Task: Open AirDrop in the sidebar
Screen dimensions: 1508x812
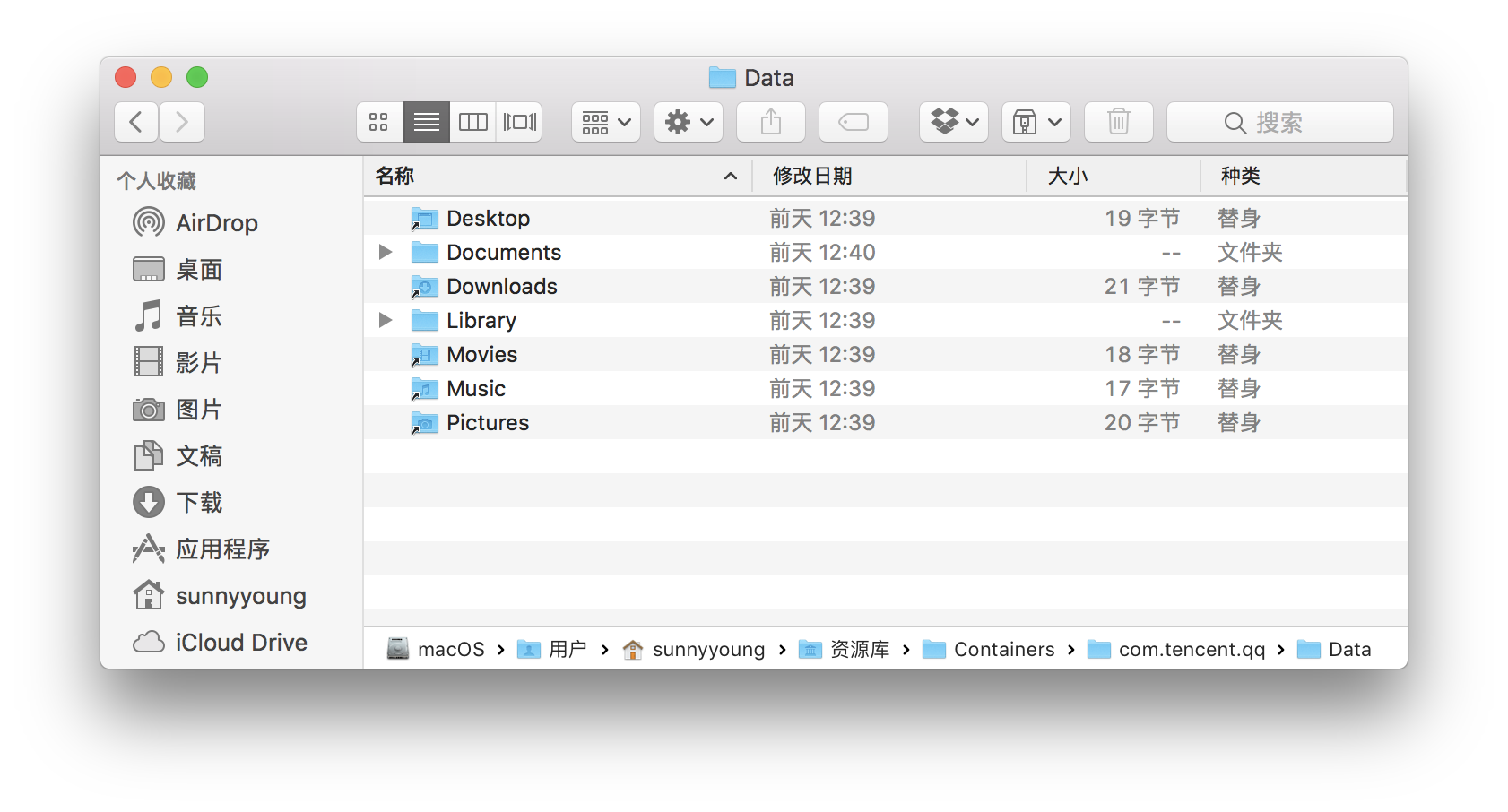Action: [216, 223]
